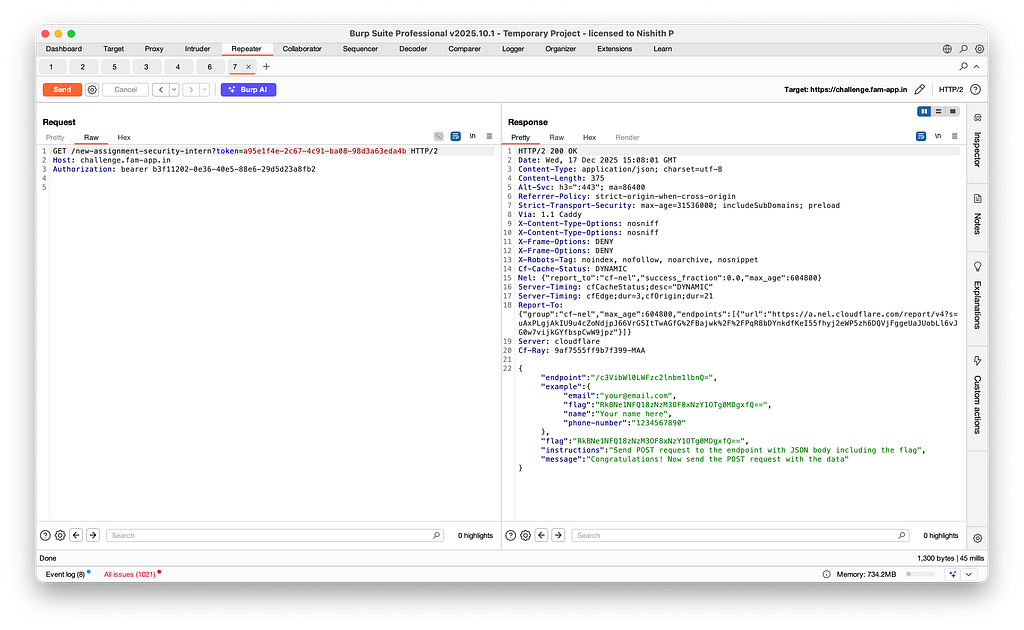1024x630 pixels.
Task: Open response search settings gear
Action: [x=526, y=535]
